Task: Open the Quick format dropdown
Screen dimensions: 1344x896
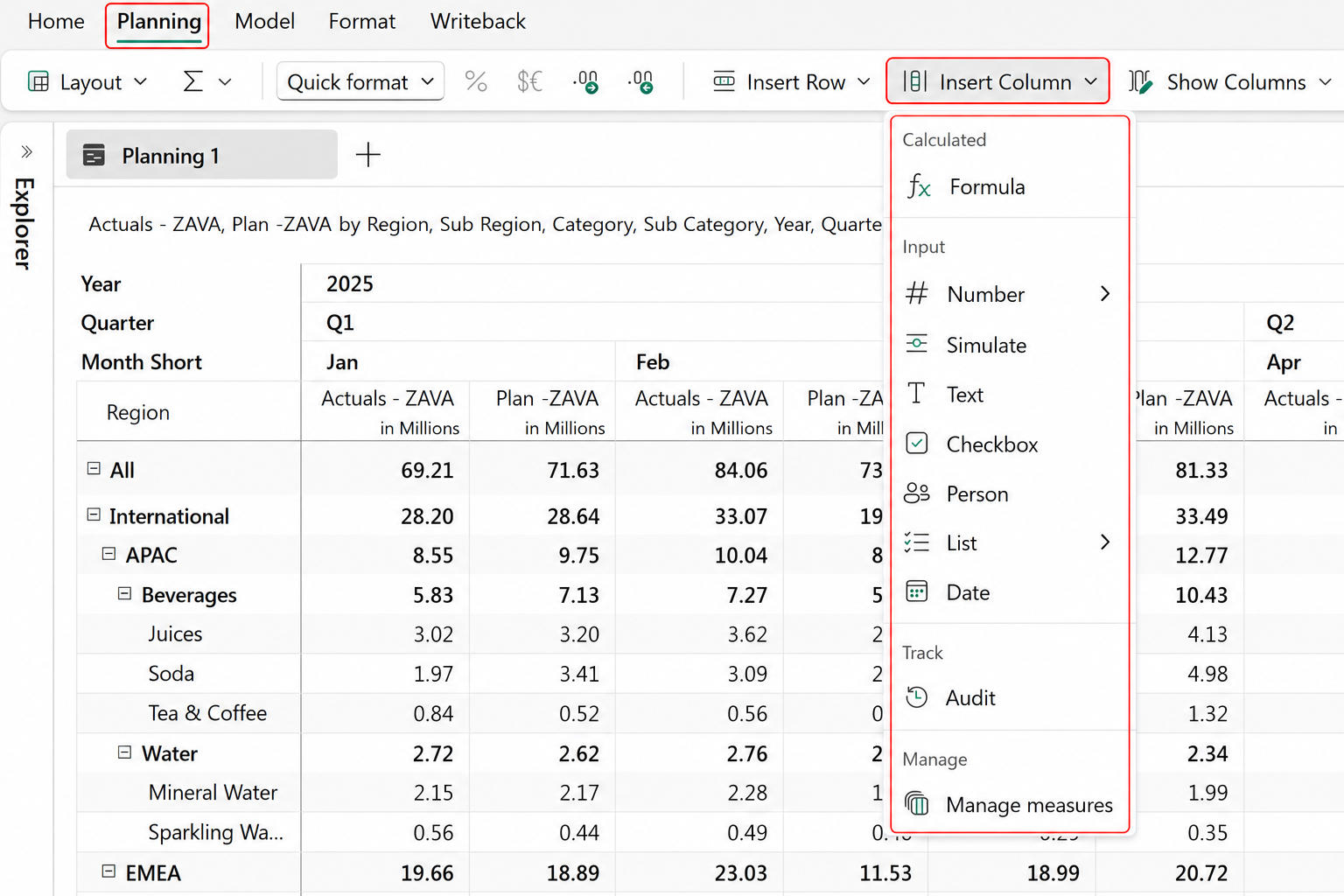Action: tap(360, 81)
